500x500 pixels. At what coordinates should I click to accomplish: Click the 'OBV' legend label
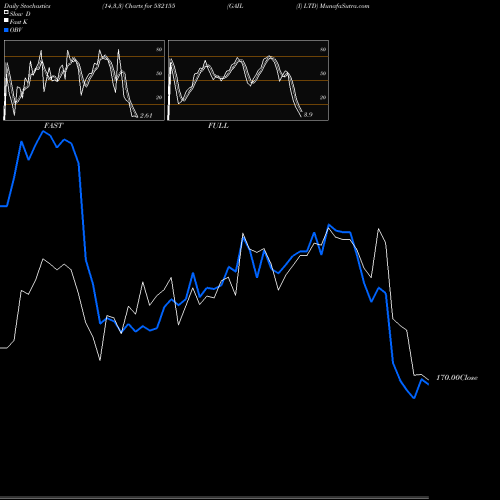(x=16, y=30)
